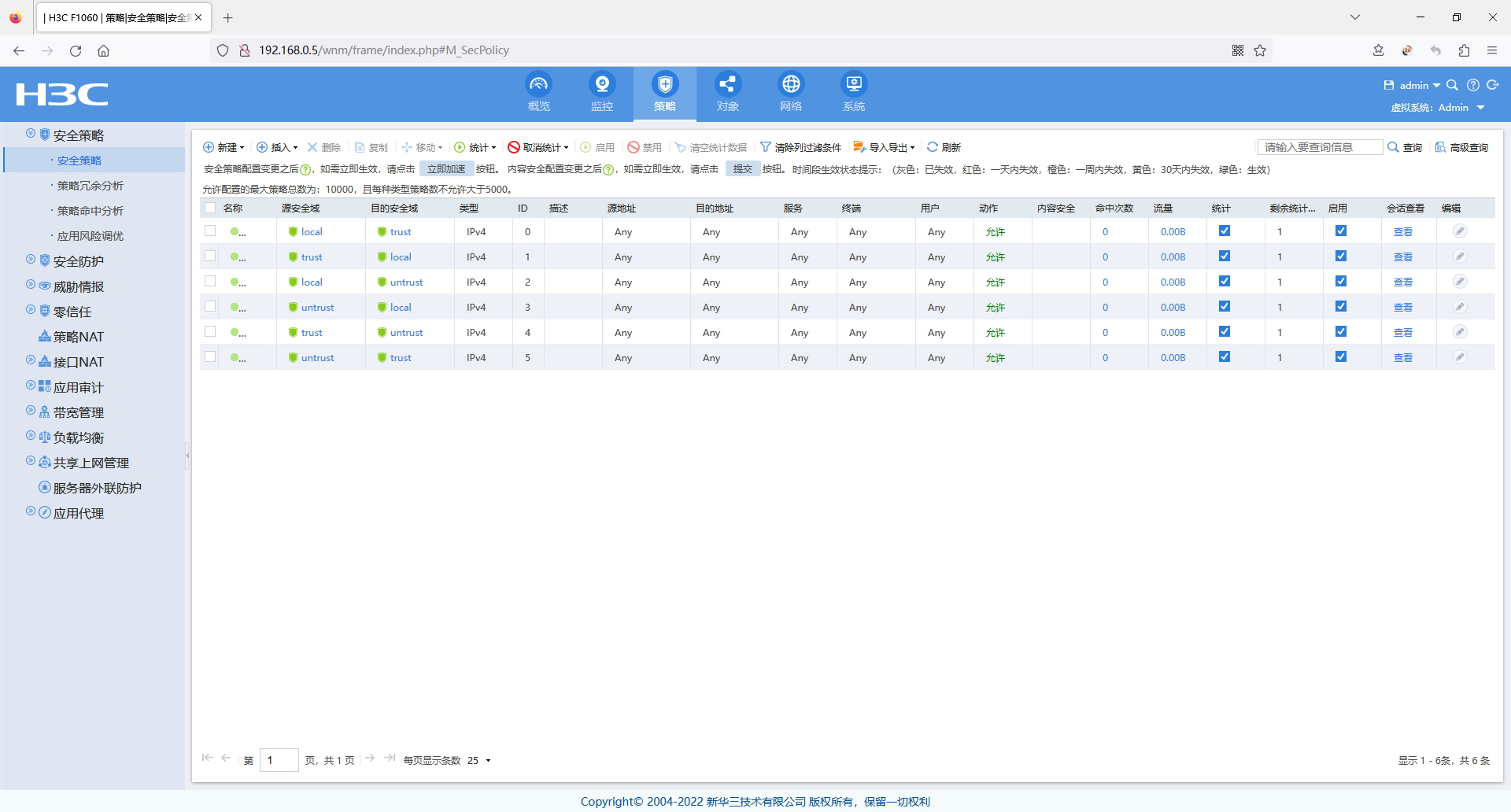Screen dimensions: 1511x812
Task: Click the help question mark icon in header
Action: coord(1473,86)
